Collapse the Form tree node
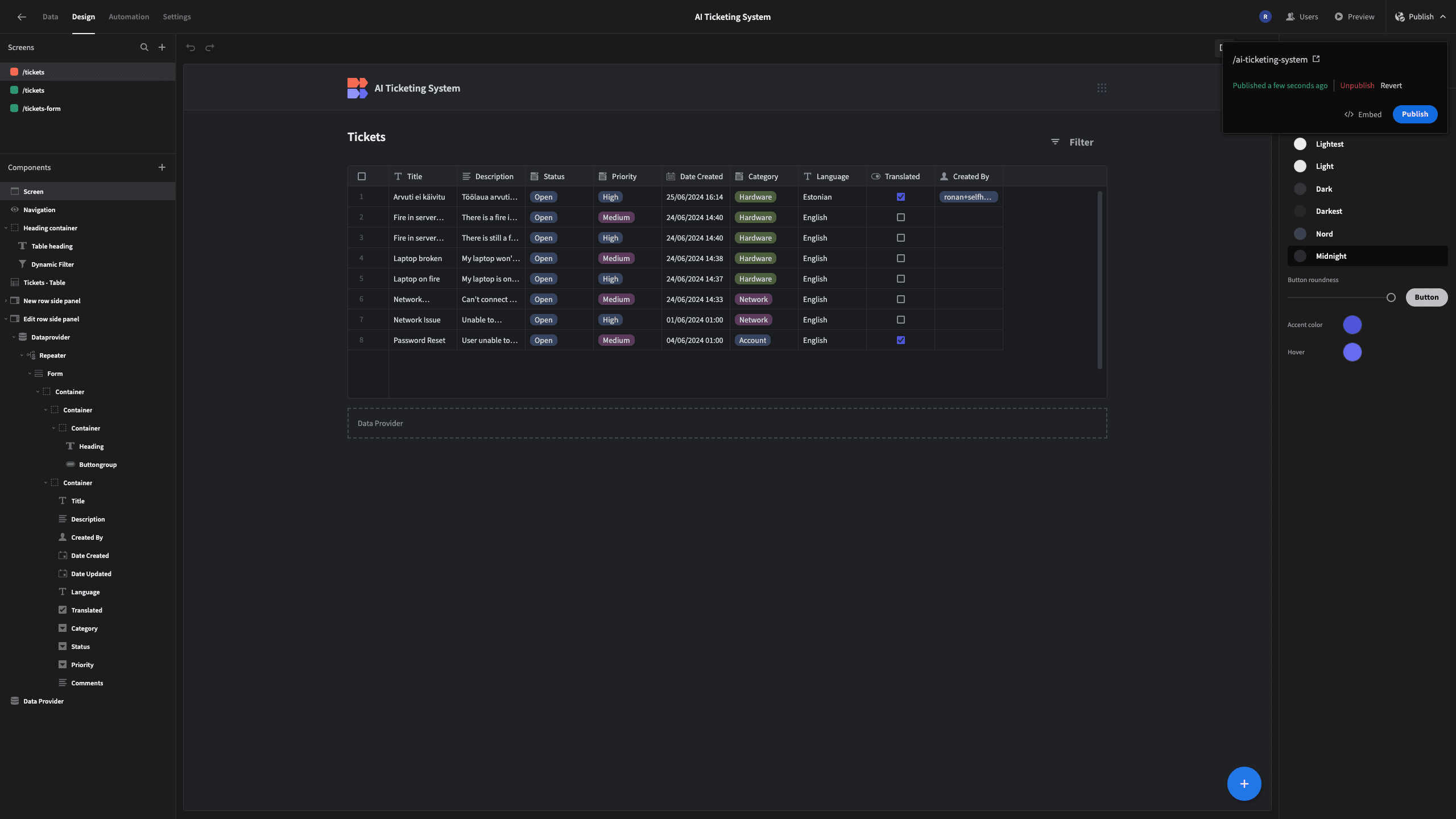This screenshot has width=1456, height=819. tap(30, 374)
